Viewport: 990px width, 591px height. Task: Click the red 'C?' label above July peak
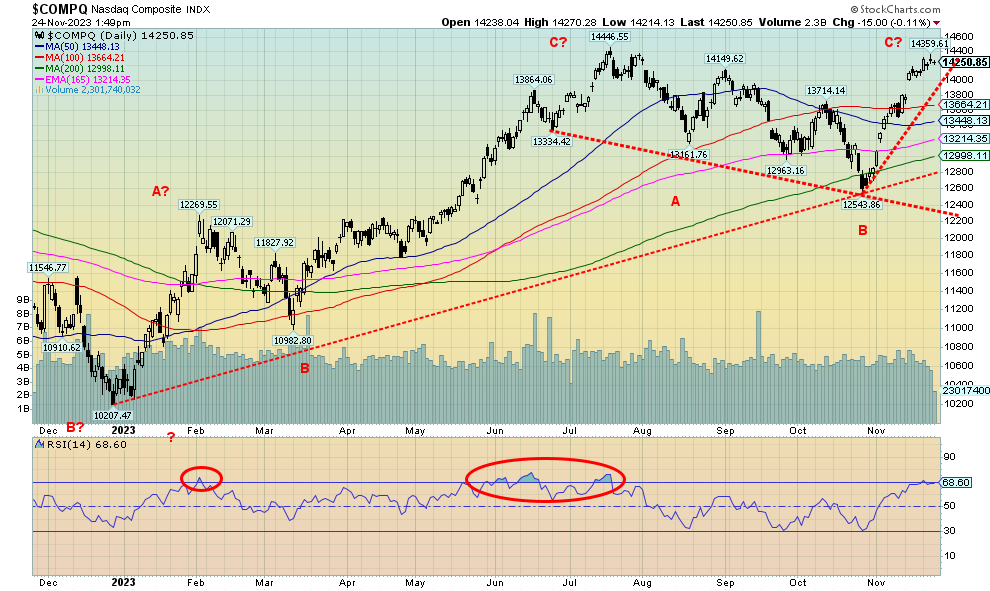click(x=557, y=41)
